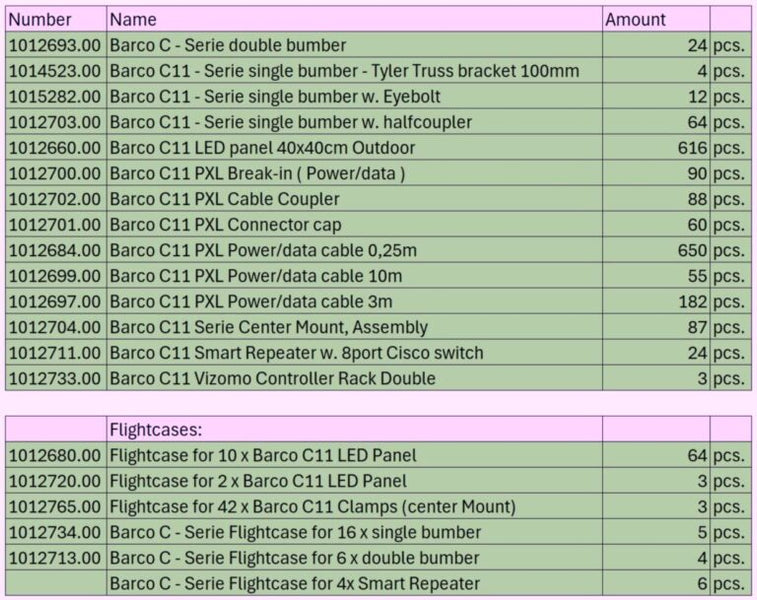Viewport: 757px width, 600px height.
Task: Select the Name column header cell
Action: point(354,19)
